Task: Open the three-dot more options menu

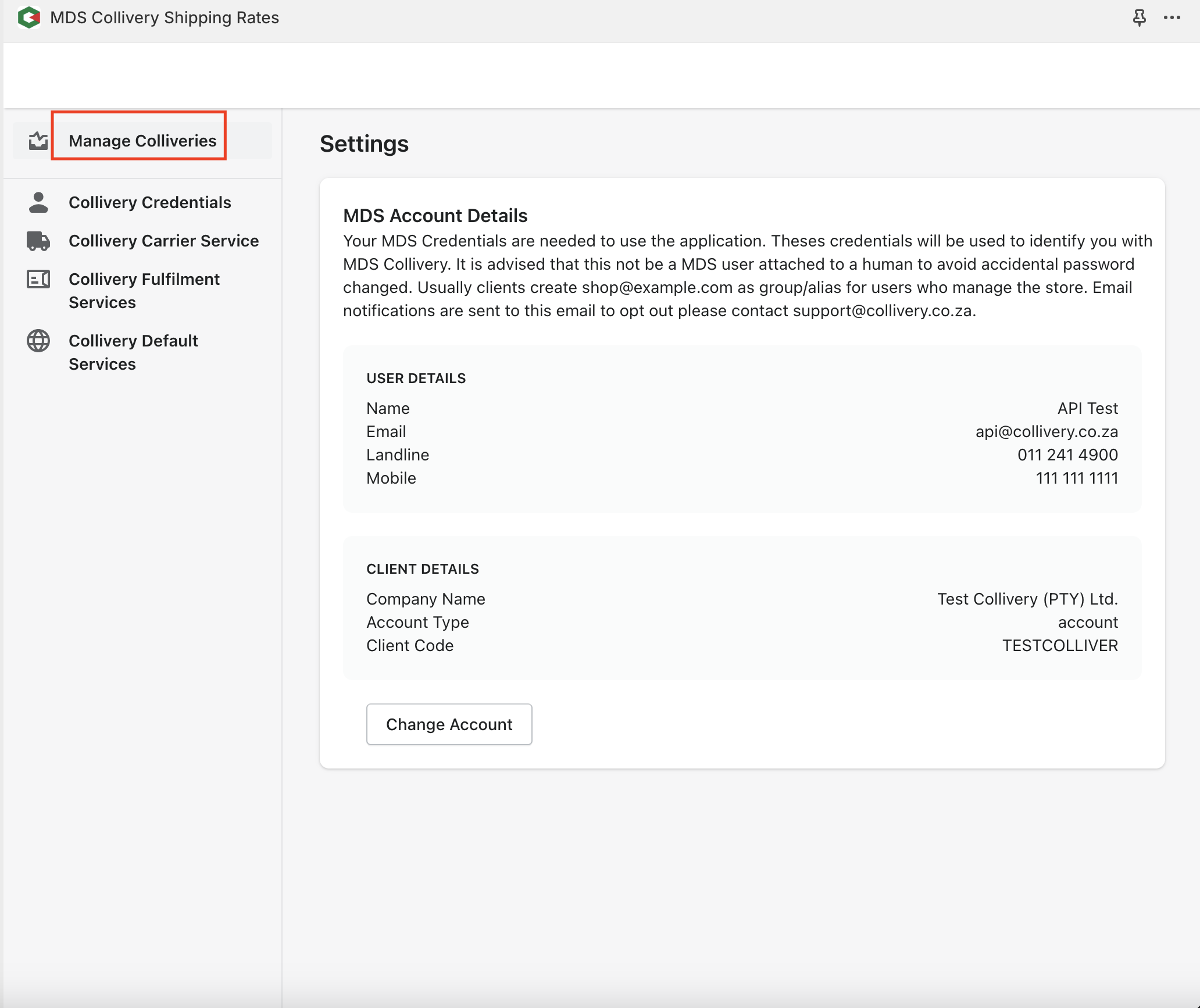Action: point(1172,17)
